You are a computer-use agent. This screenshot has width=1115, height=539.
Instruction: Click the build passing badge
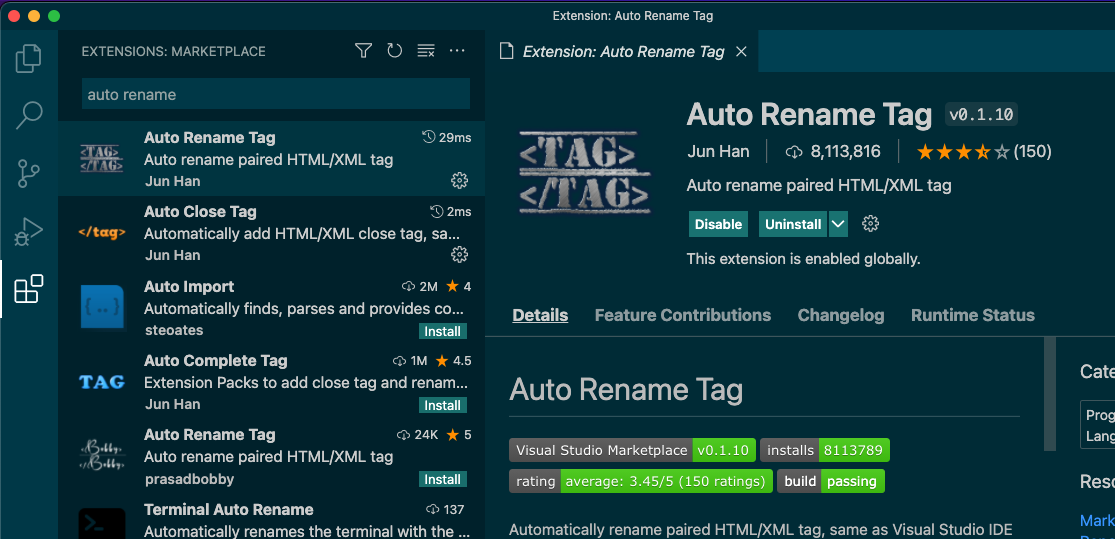click(x=831, y=481)
